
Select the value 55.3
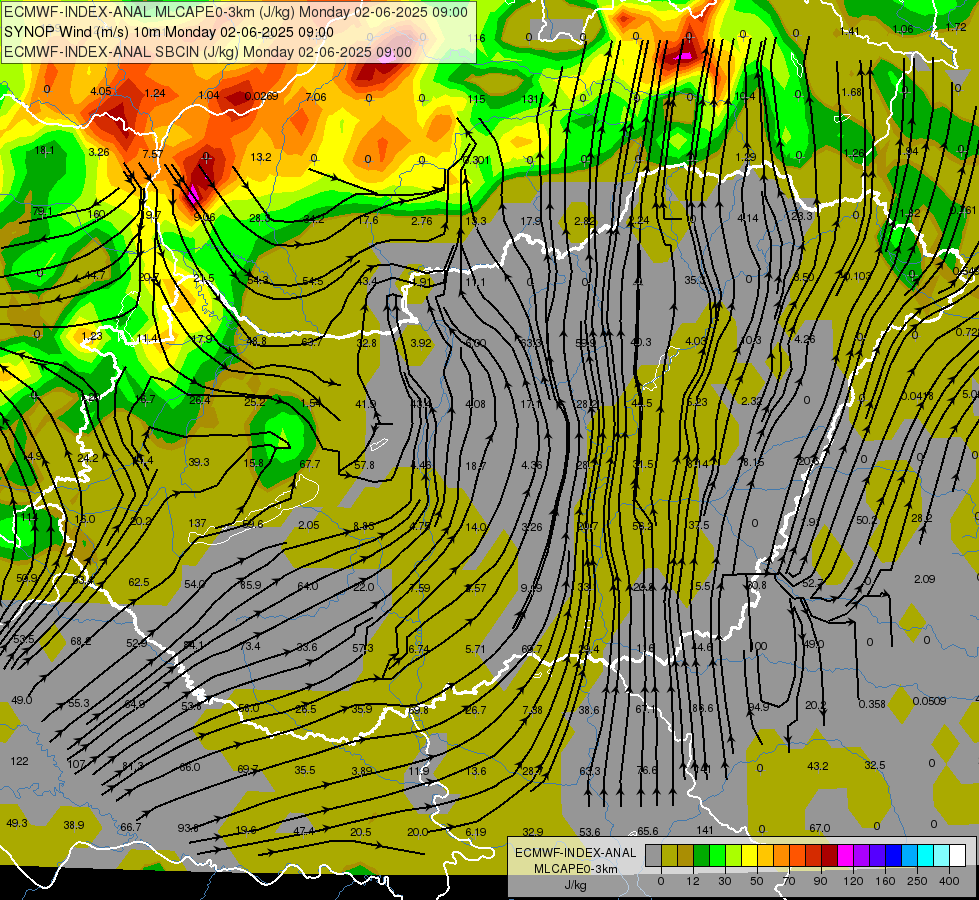pyautogui.click(x=79, y=703)
